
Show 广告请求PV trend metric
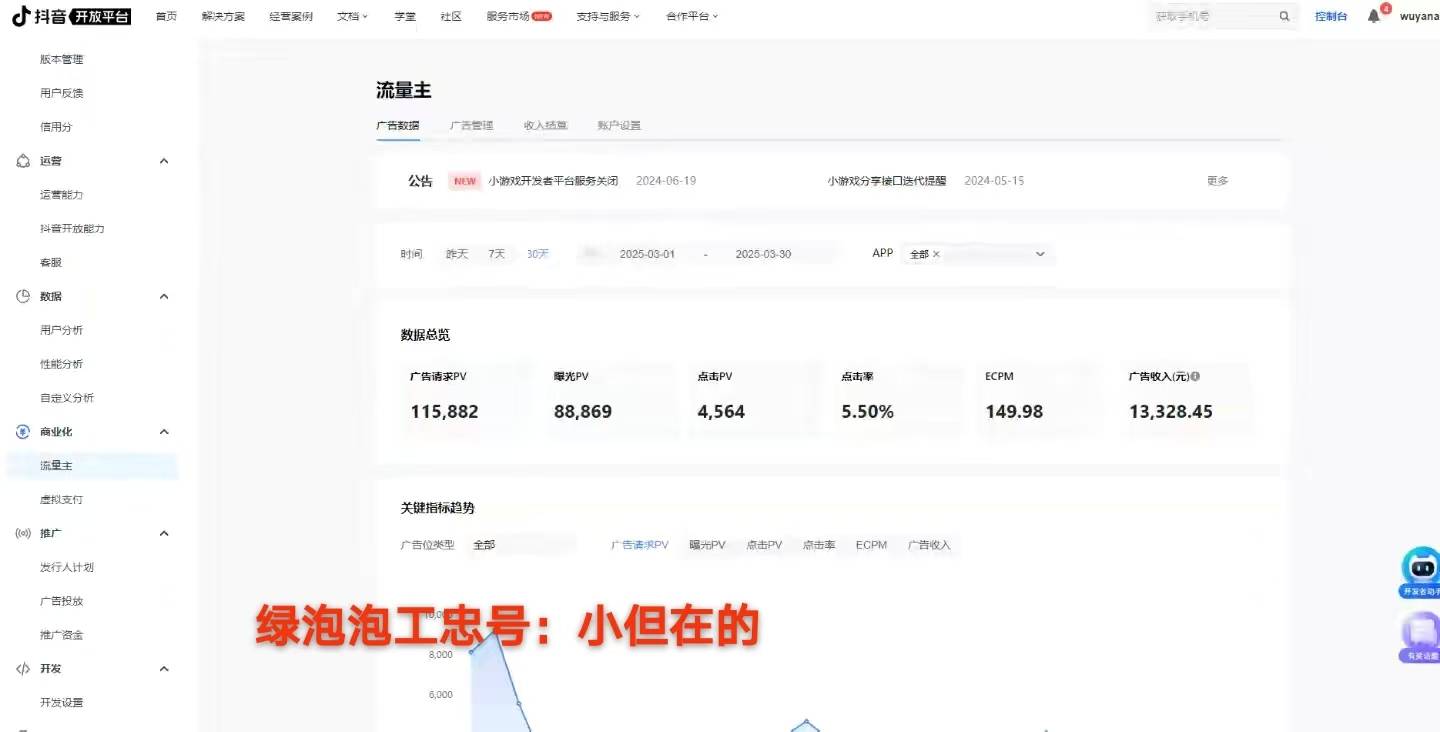640,545
